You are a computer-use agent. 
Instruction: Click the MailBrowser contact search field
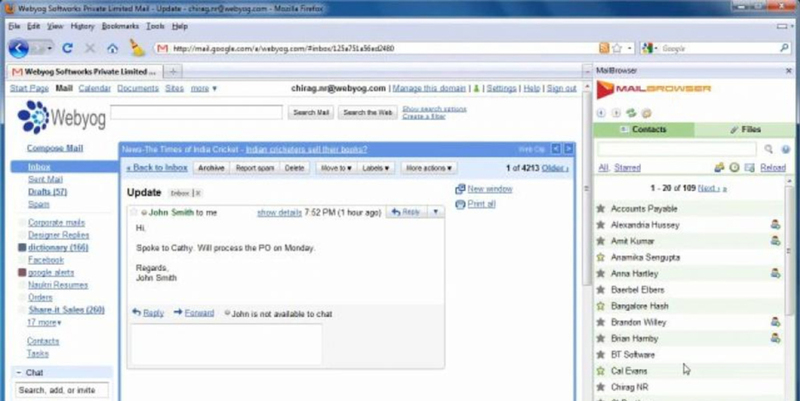click(x=676, y=149)
